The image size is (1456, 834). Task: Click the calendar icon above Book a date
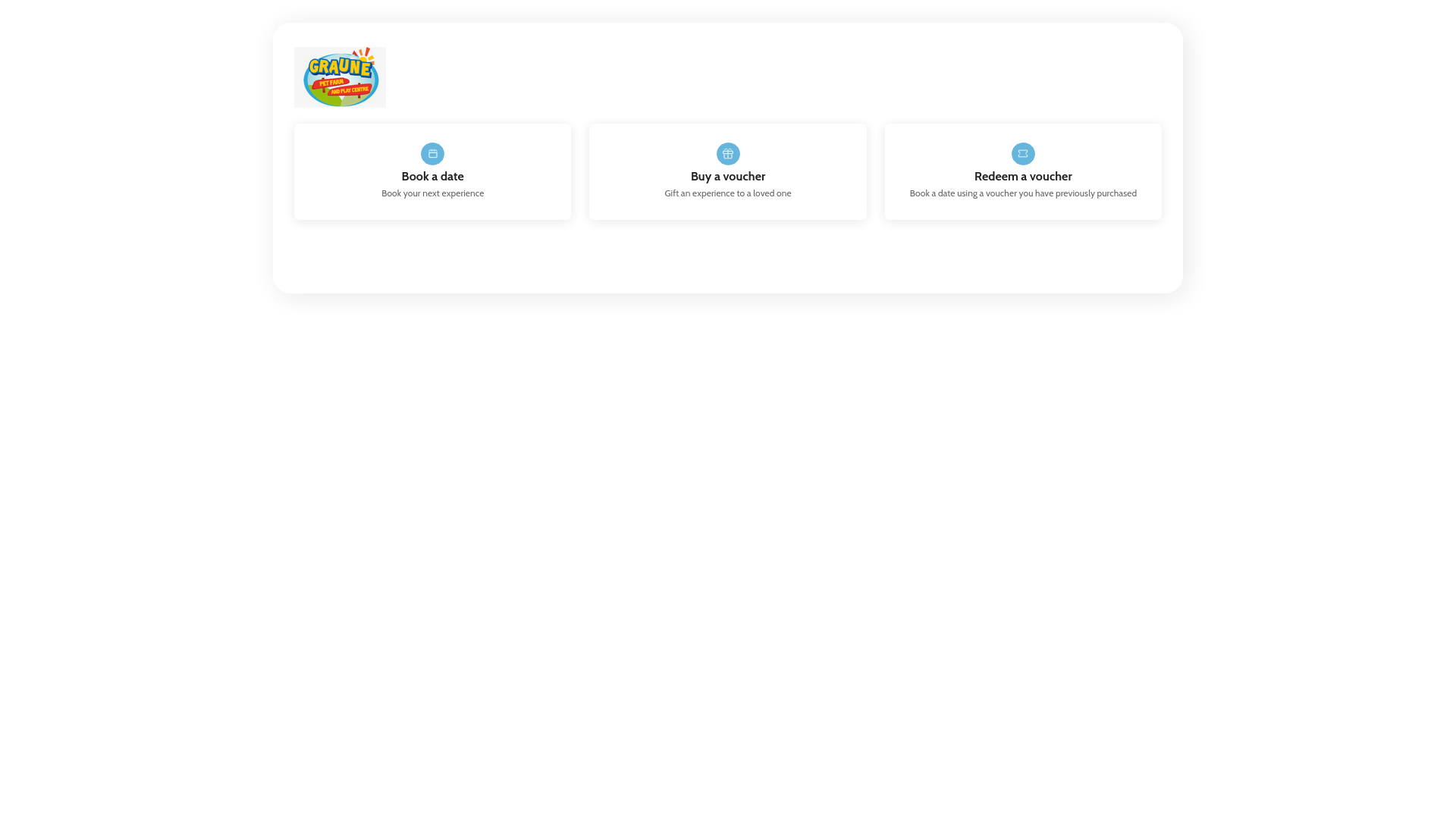coord(432,154)
